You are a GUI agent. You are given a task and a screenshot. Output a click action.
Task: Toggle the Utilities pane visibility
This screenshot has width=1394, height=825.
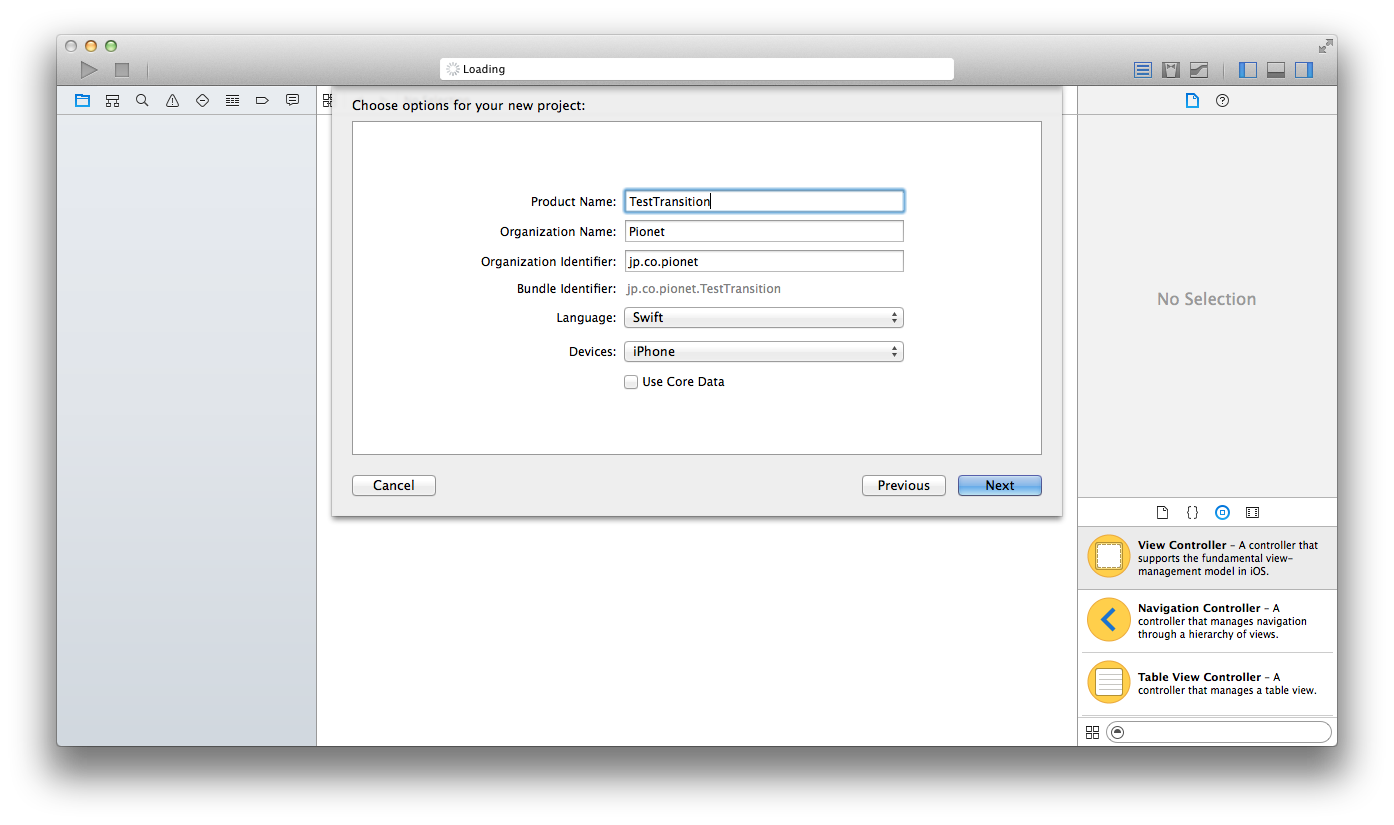(x=1304, y=70)
